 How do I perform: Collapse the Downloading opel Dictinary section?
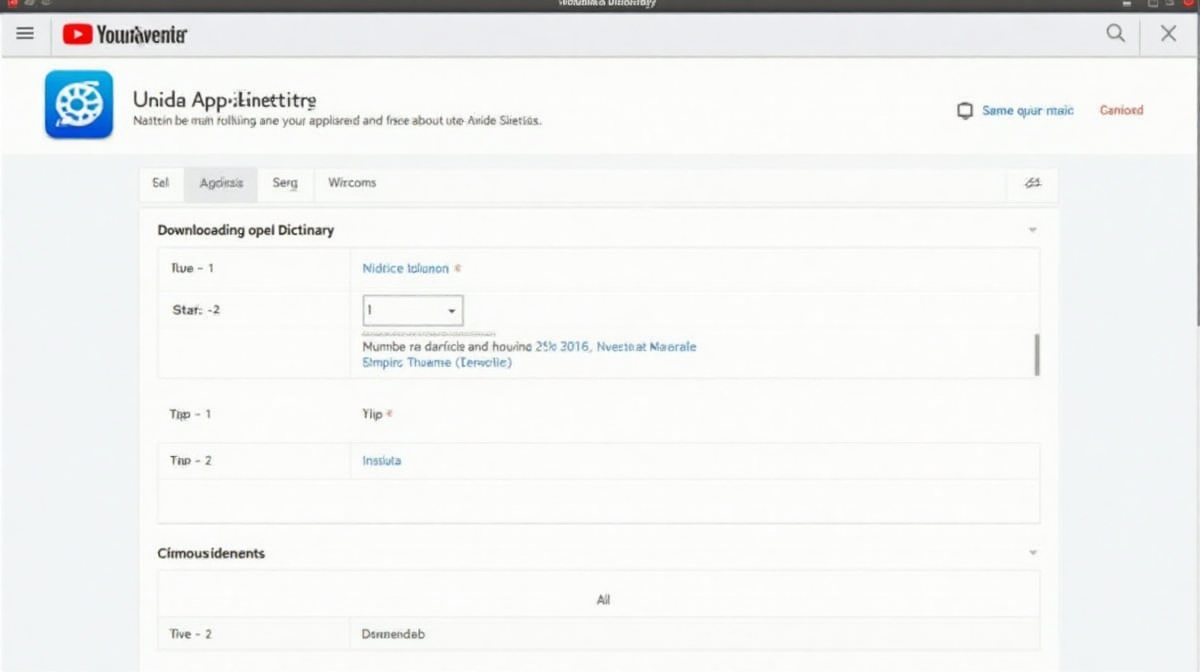(1032, 230)
